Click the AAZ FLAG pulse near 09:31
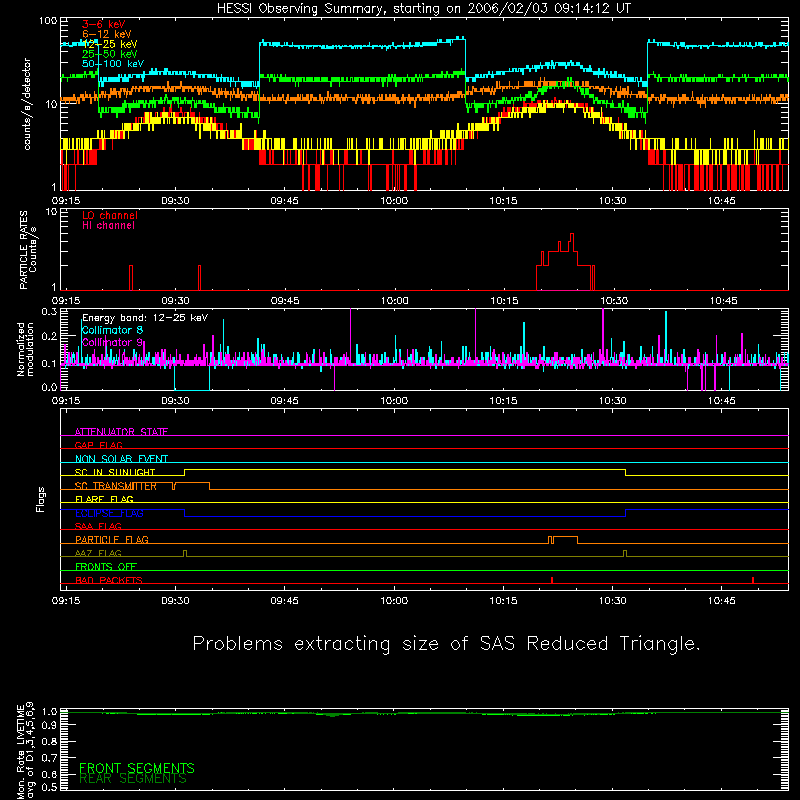This screenshot has height=800, width=800. pyautogui.click(x=185, y=554)
